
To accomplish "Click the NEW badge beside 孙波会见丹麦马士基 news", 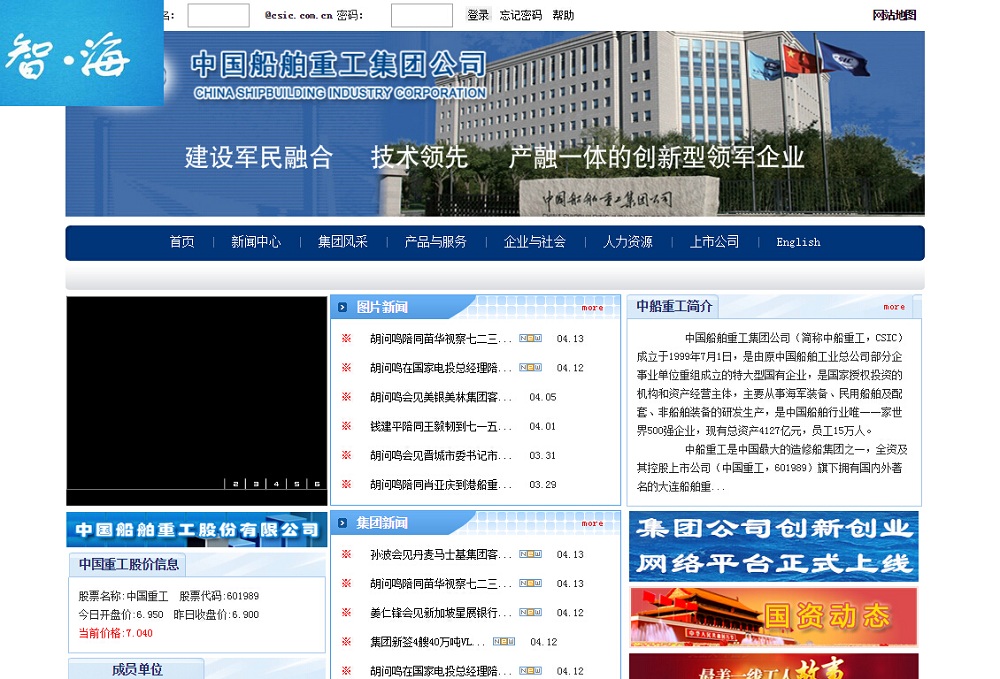I will (x=531, y=554).
